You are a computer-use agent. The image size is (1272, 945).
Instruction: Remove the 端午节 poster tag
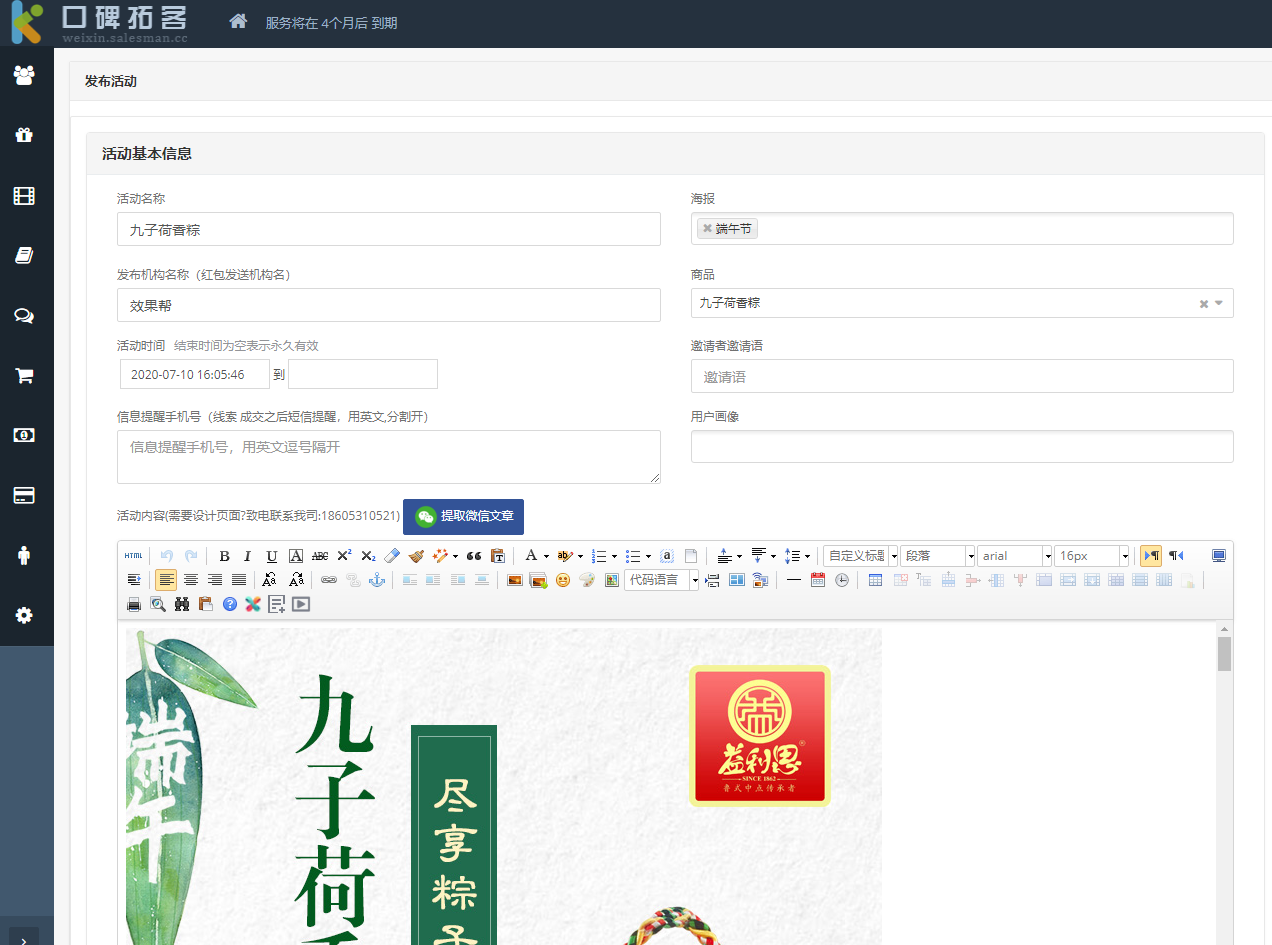pyautogui.click(x=707, y=229)
